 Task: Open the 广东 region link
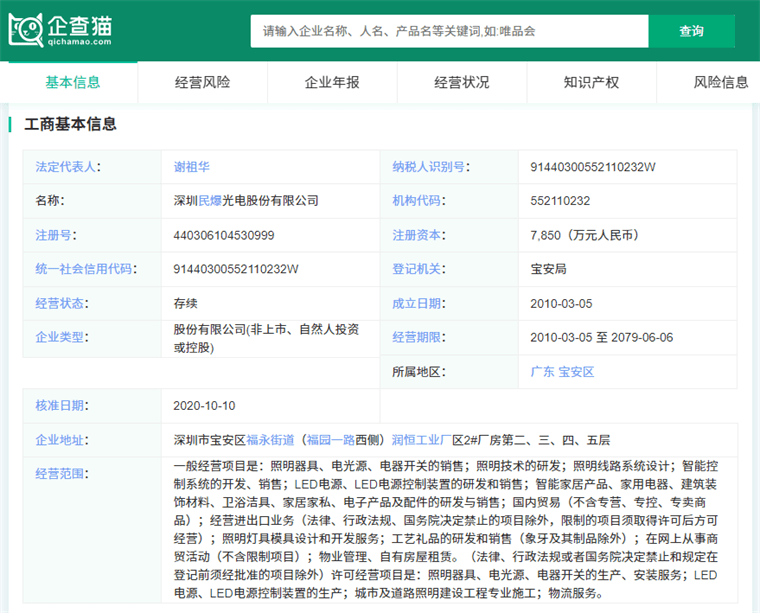coord(542,371)
